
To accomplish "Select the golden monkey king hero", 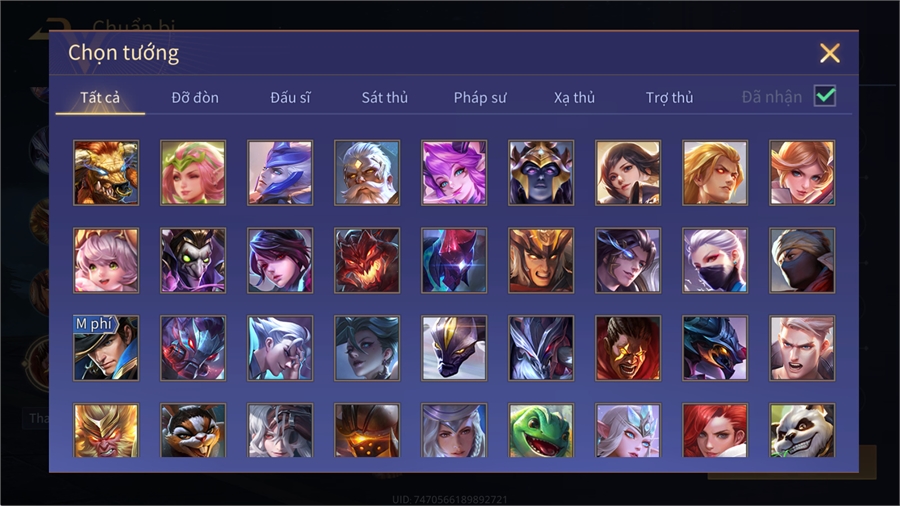I will [106, 430].
